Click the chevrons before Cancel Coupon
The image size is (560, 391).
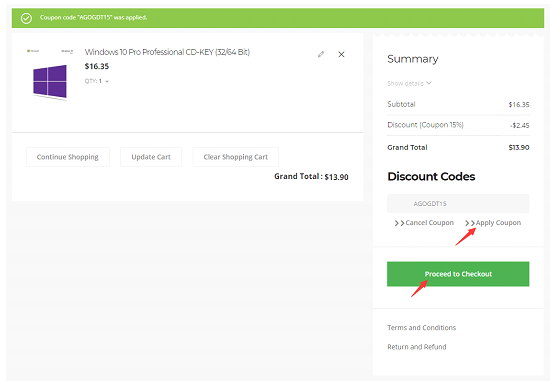click(x=399, y=223)
